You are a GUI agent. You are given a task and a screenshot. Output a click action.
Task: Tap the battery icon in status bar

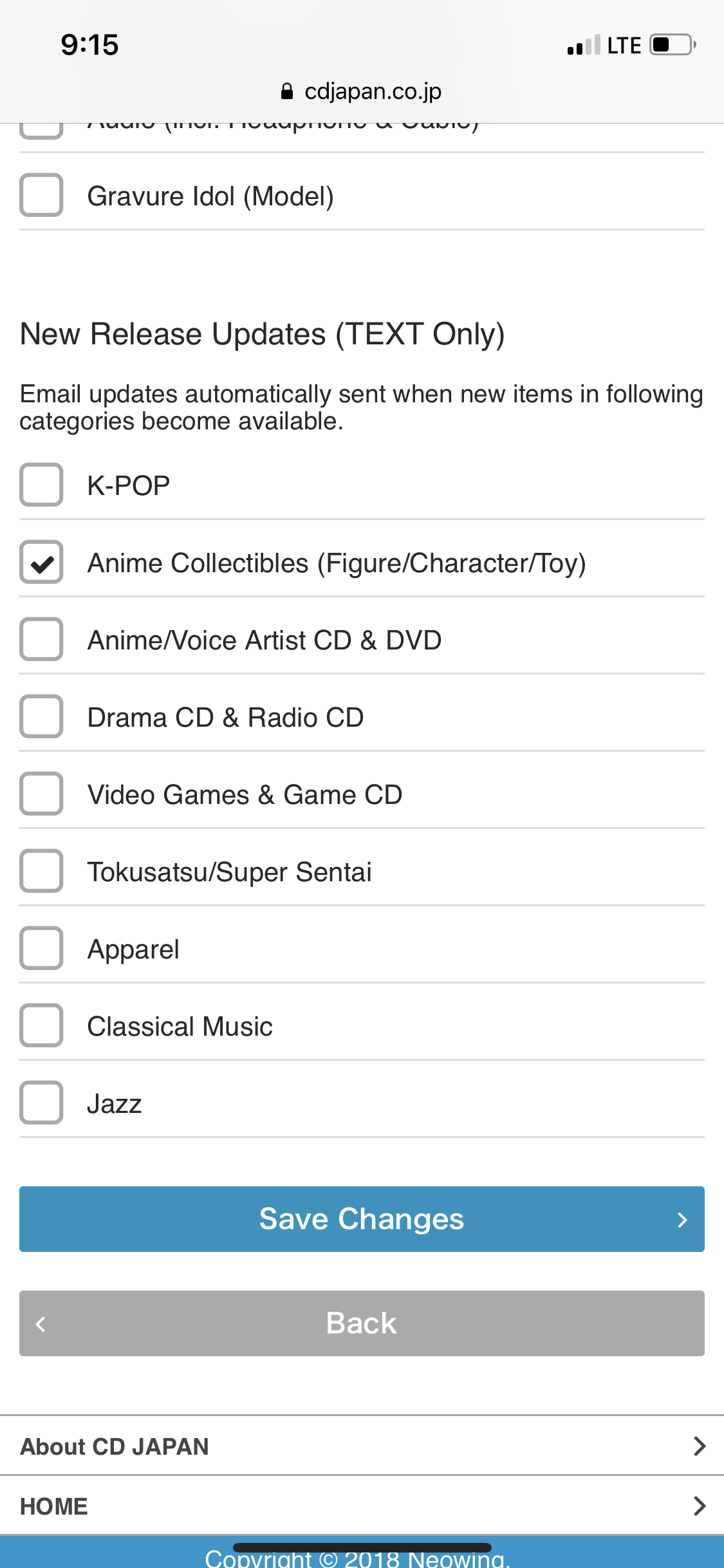673,45
